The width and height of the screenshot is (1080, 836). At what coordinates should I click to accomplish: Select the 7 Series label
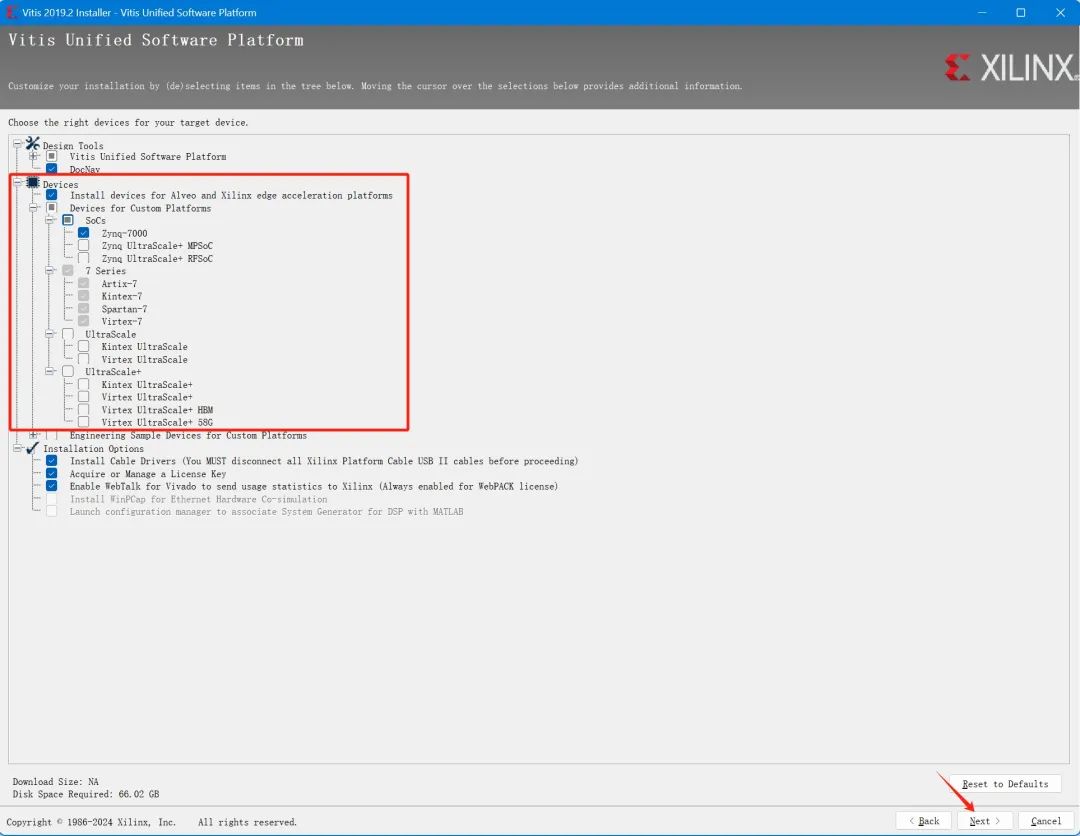105,271
